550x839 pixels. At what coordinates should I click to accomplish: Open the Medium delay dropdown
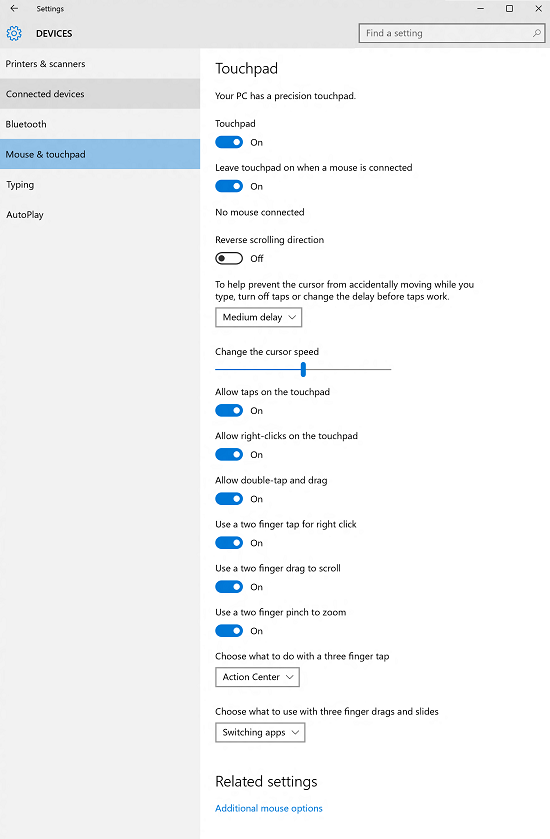[258, 317]
